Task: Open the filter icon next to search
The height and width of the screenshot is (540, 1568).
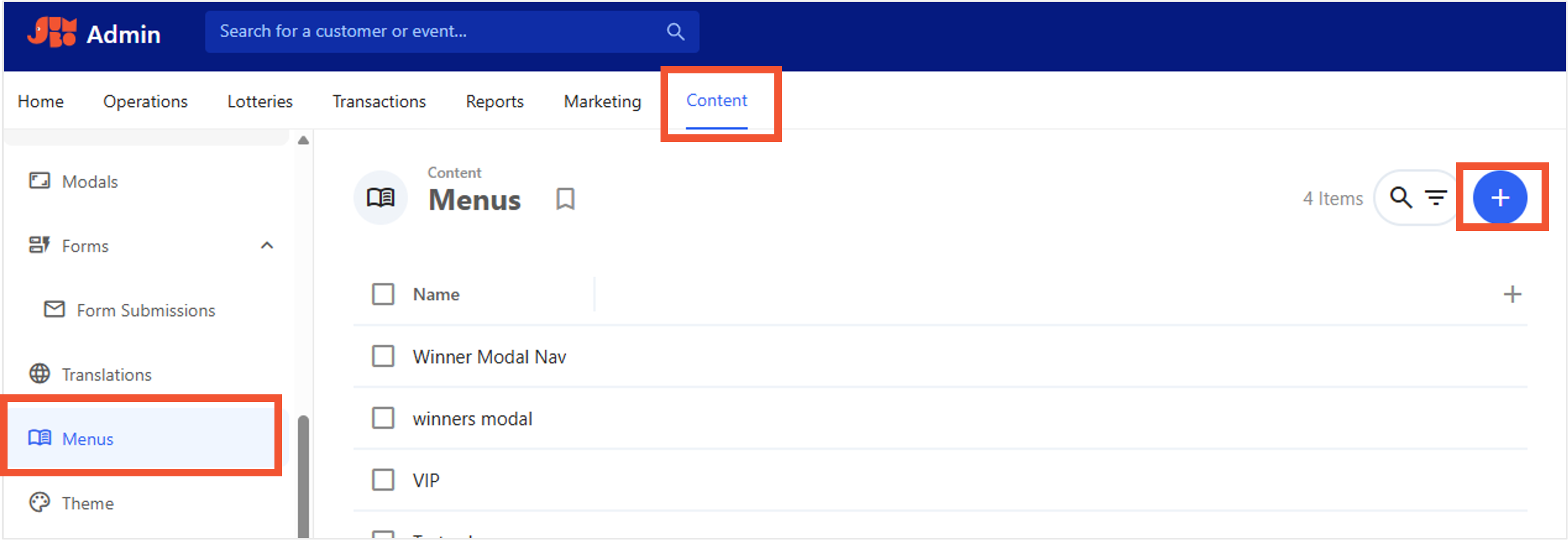Action: 1435,197
